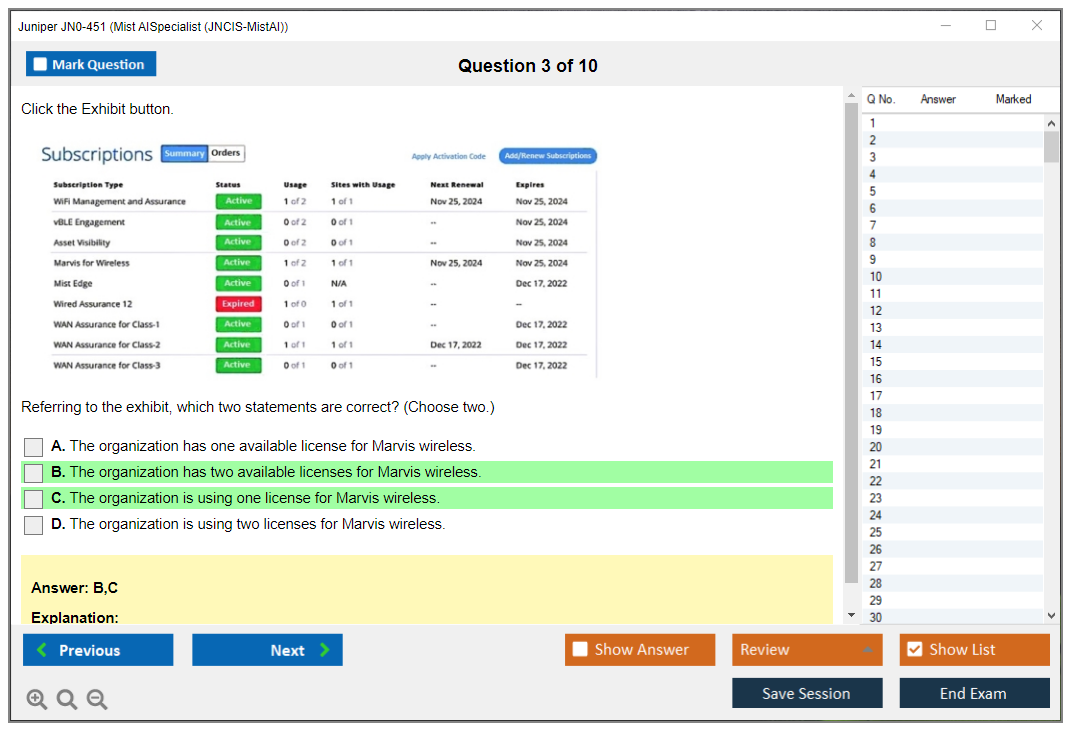Click the subscriptions exhibit image

coord(318,260)
